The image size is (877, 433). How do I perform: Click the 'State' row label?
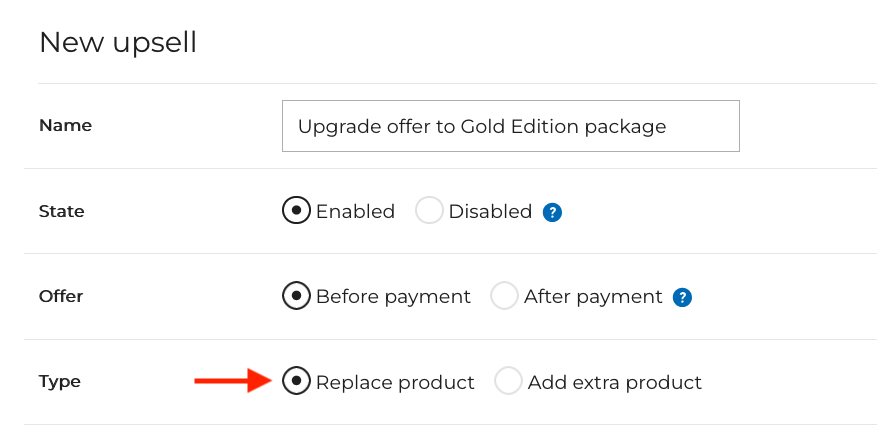(61, 212)
